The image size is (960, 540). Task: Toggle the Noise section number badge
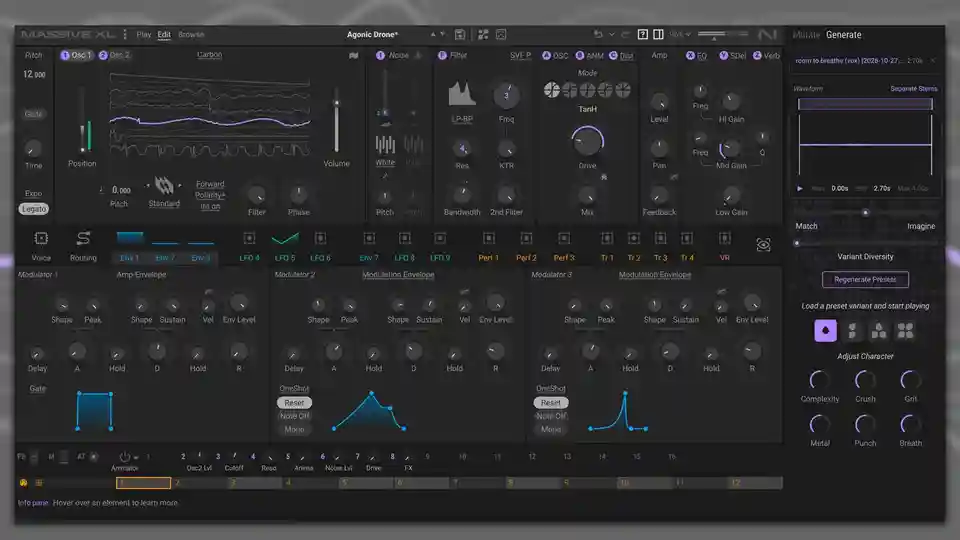pos(380,55)
